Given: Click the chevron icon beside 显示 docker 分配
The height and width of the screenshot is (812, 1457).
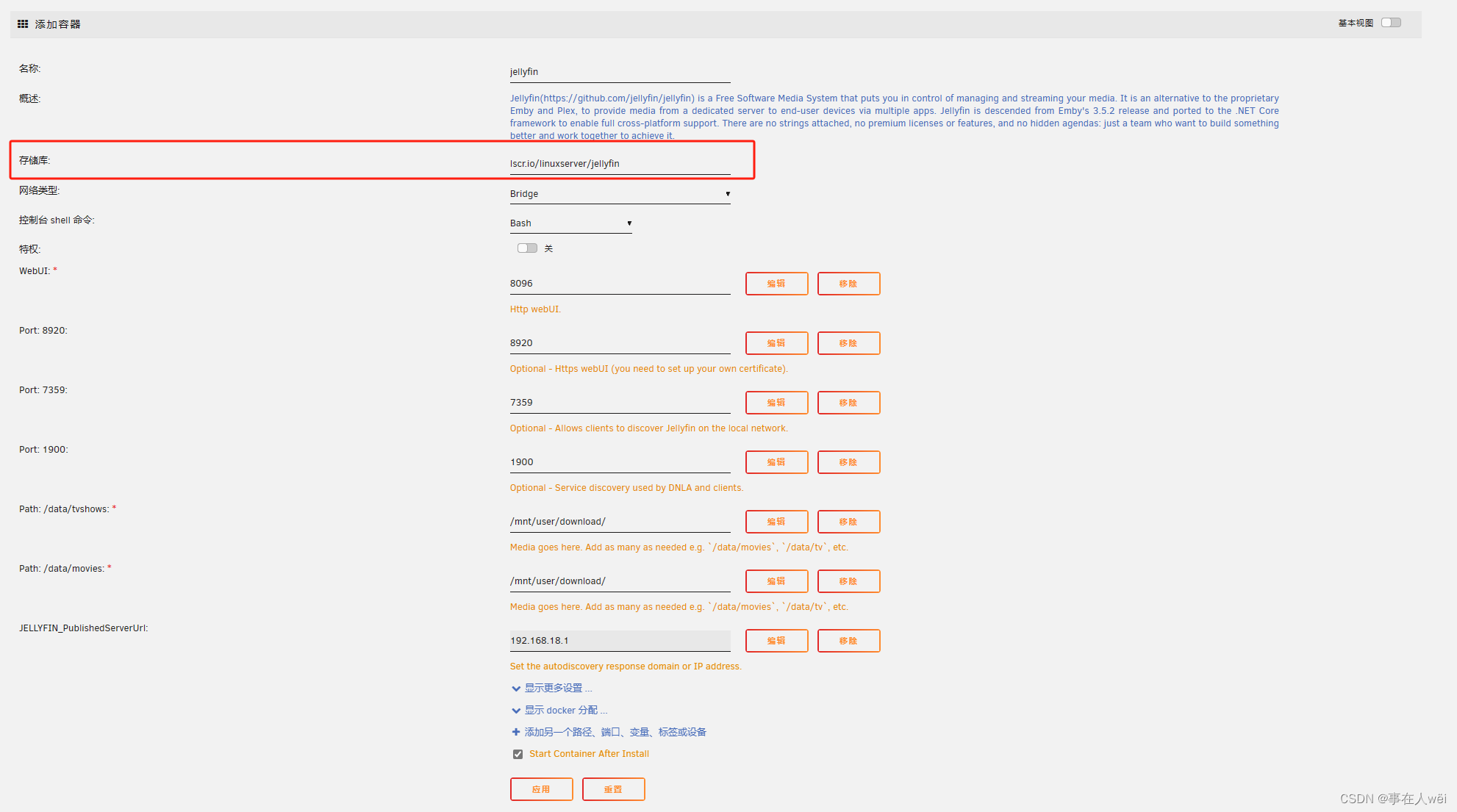Looking at the screenshot, I should coord(515,711).
